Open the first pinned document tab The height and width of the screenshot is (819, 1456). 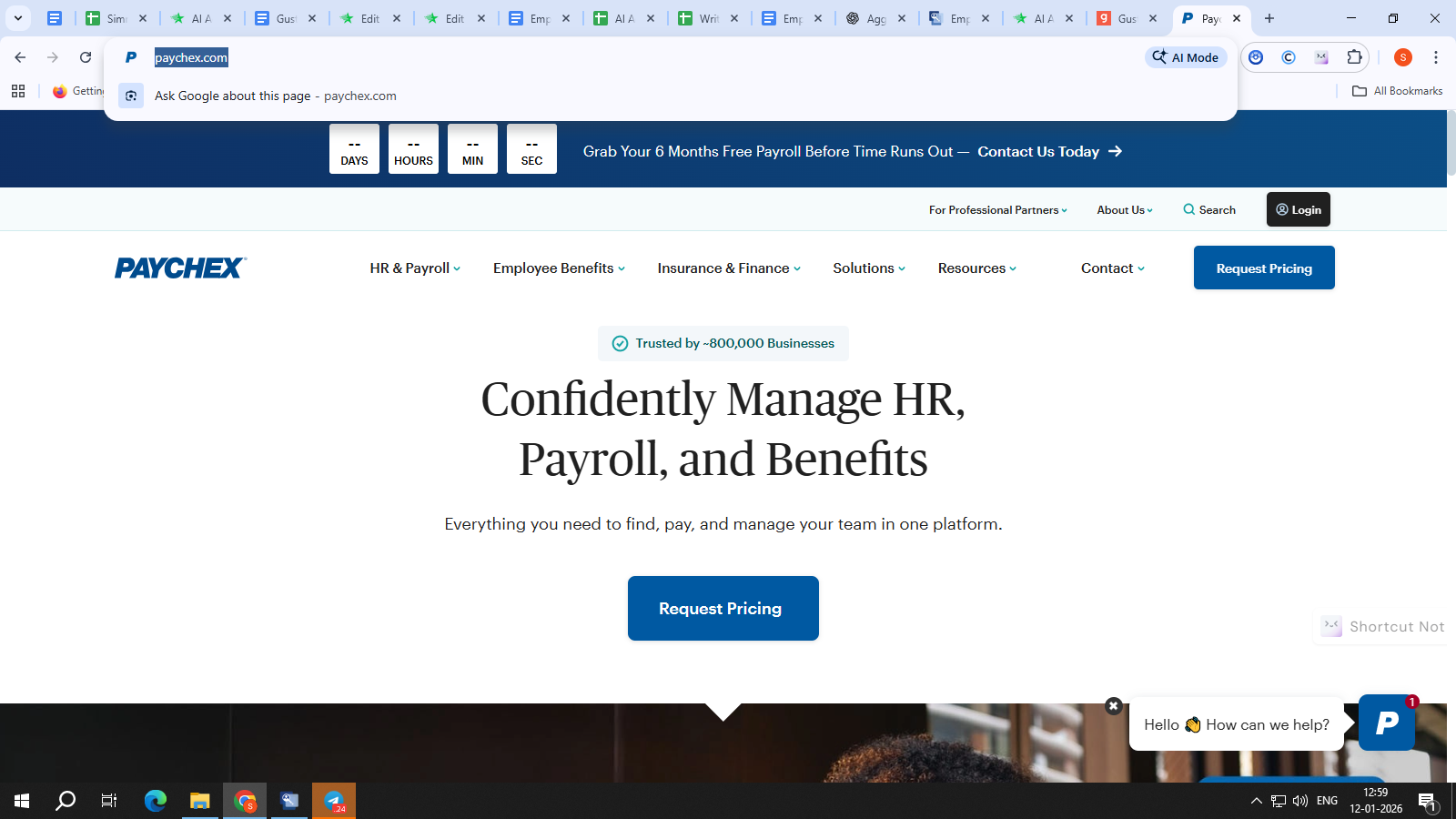click(x=55, y=18)
